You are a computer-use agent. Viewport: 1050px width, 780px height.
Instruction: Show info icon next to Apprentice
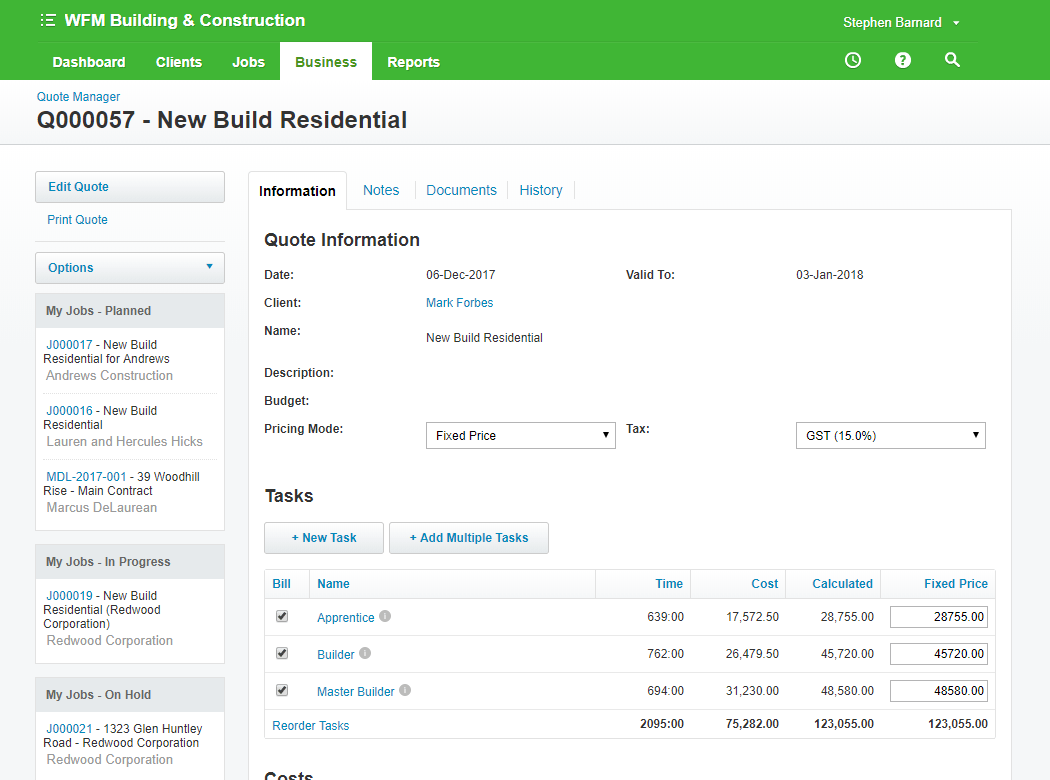(x=385, y=616)
